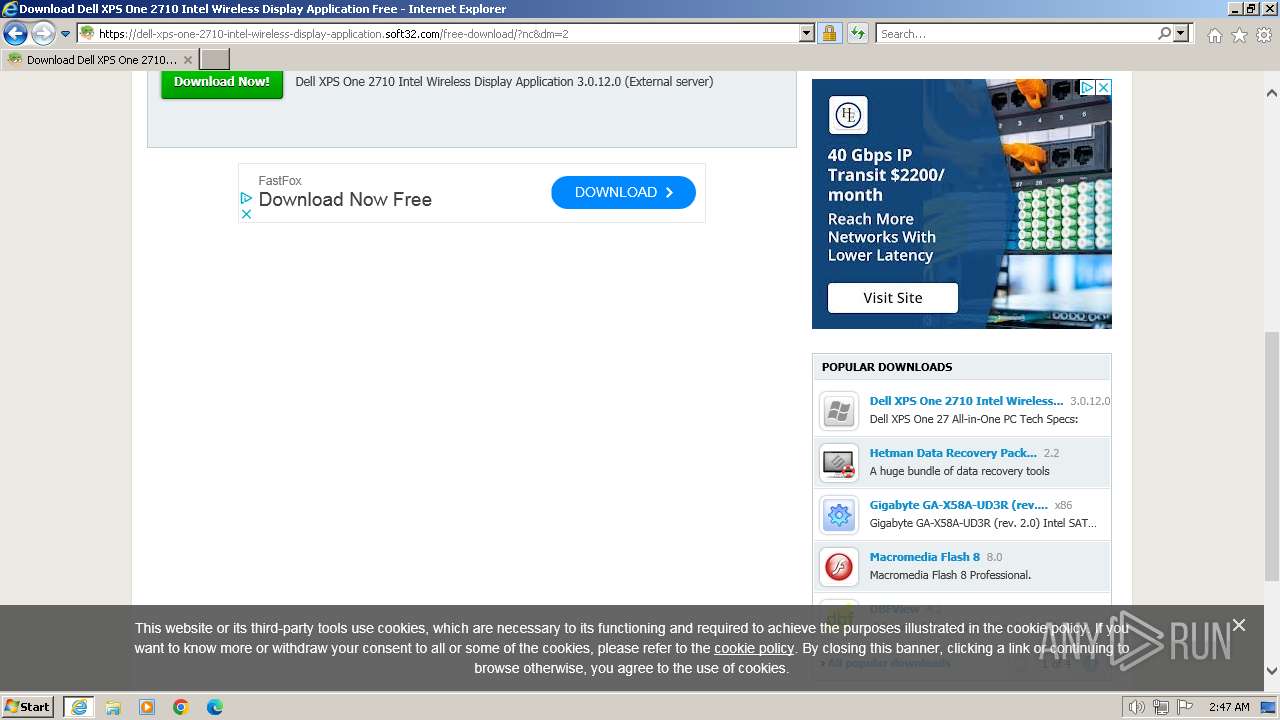Open File Explorer folder taskbar icon
This screenshot has height=720, width=1280.
tap(113, 707)
